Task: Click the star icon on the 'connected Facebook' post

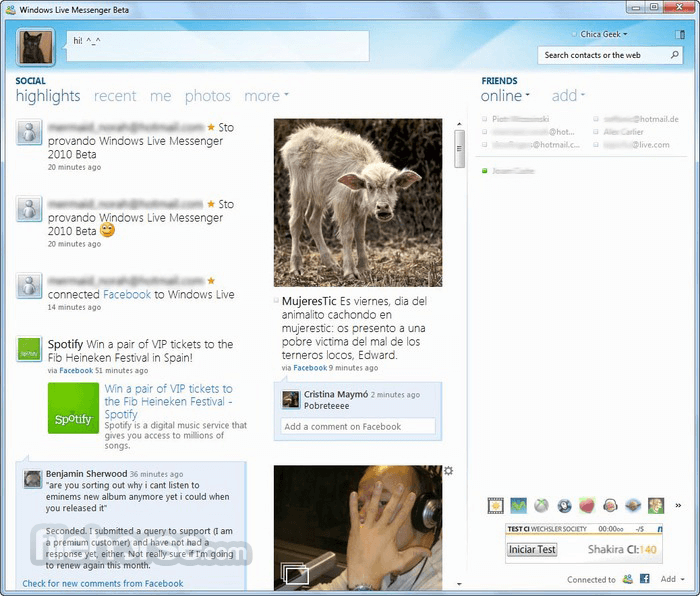Action: pyautogui.click(x=211, y=281)
